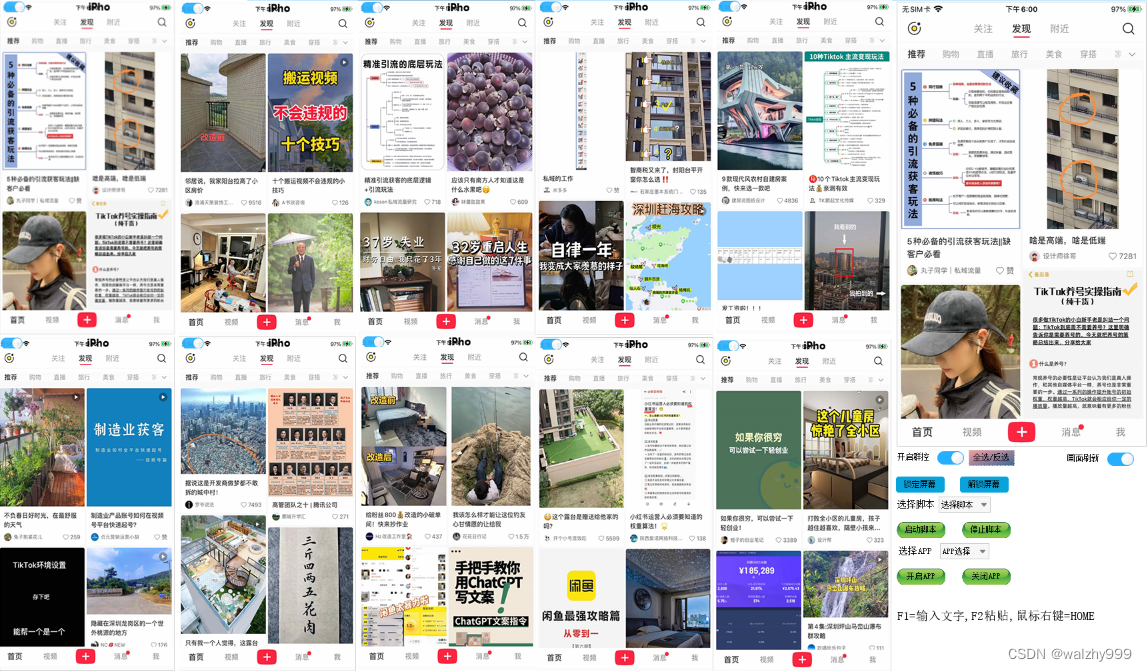The width and height of the screenshot is (1147, 671).
Task: Click search icon in the 10种Tiktok主流变现玩法 phone
Action: [879, 21]
